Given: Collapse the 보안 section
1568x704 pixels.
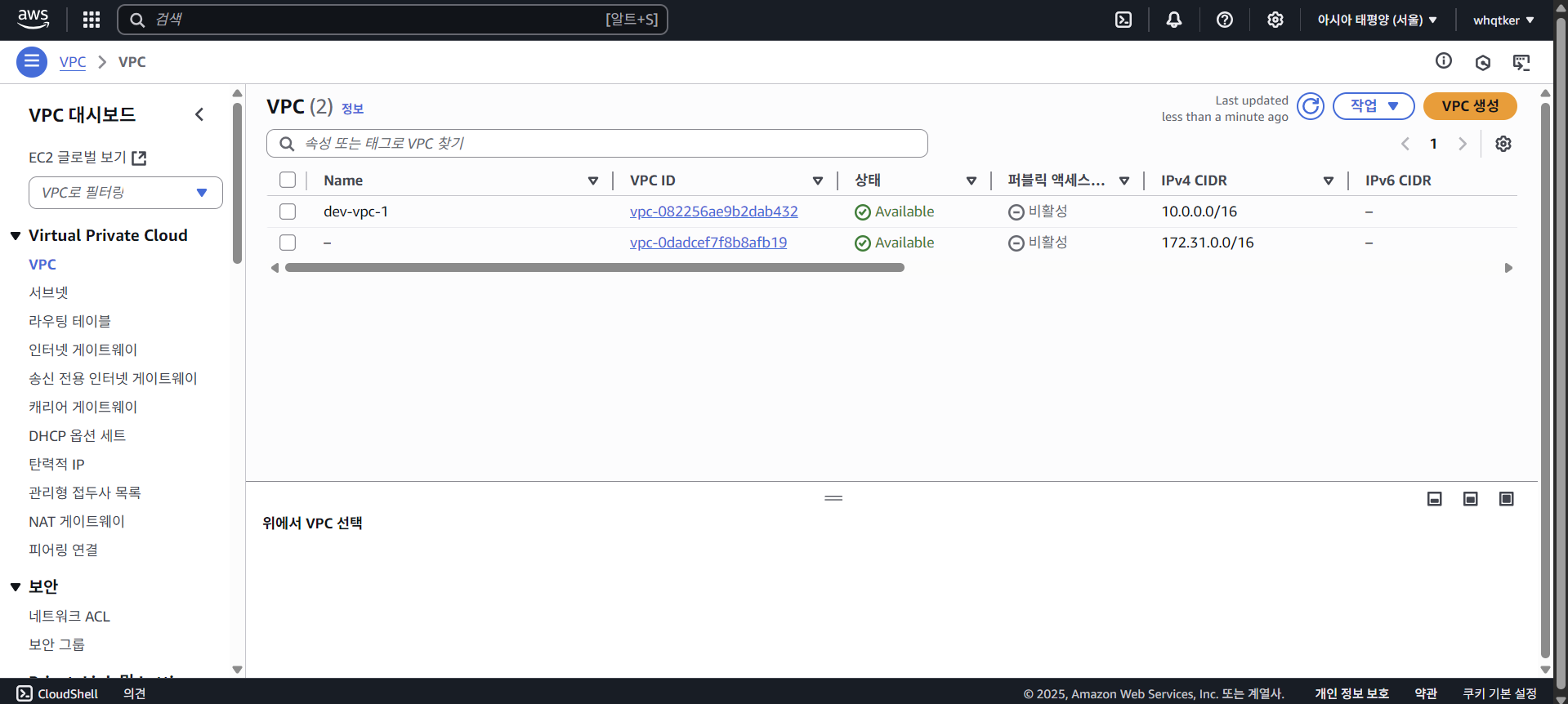Looking at the screenshot, I should click(16, 587).
